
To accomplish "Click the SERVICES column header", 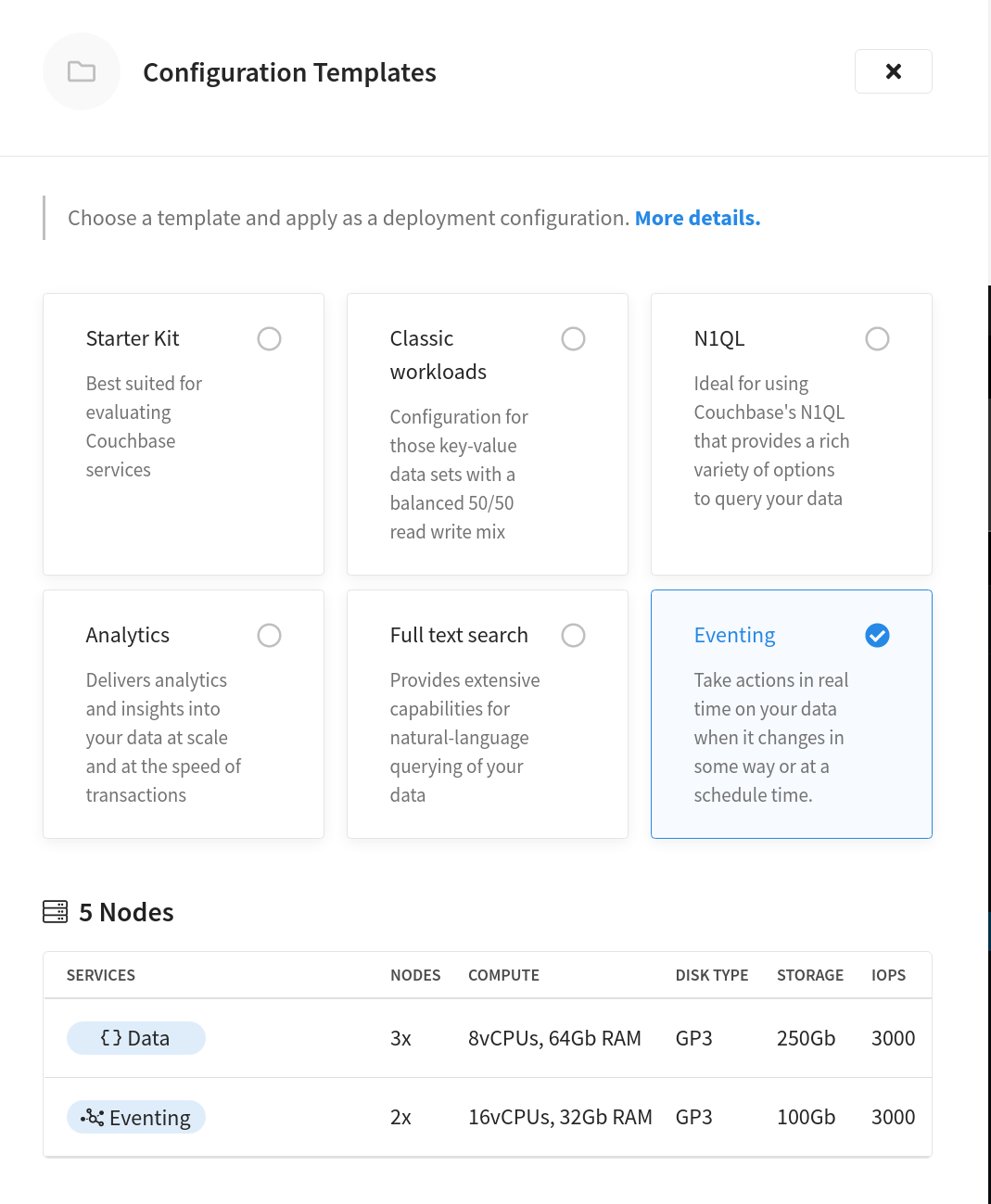I will coord(100,974).
